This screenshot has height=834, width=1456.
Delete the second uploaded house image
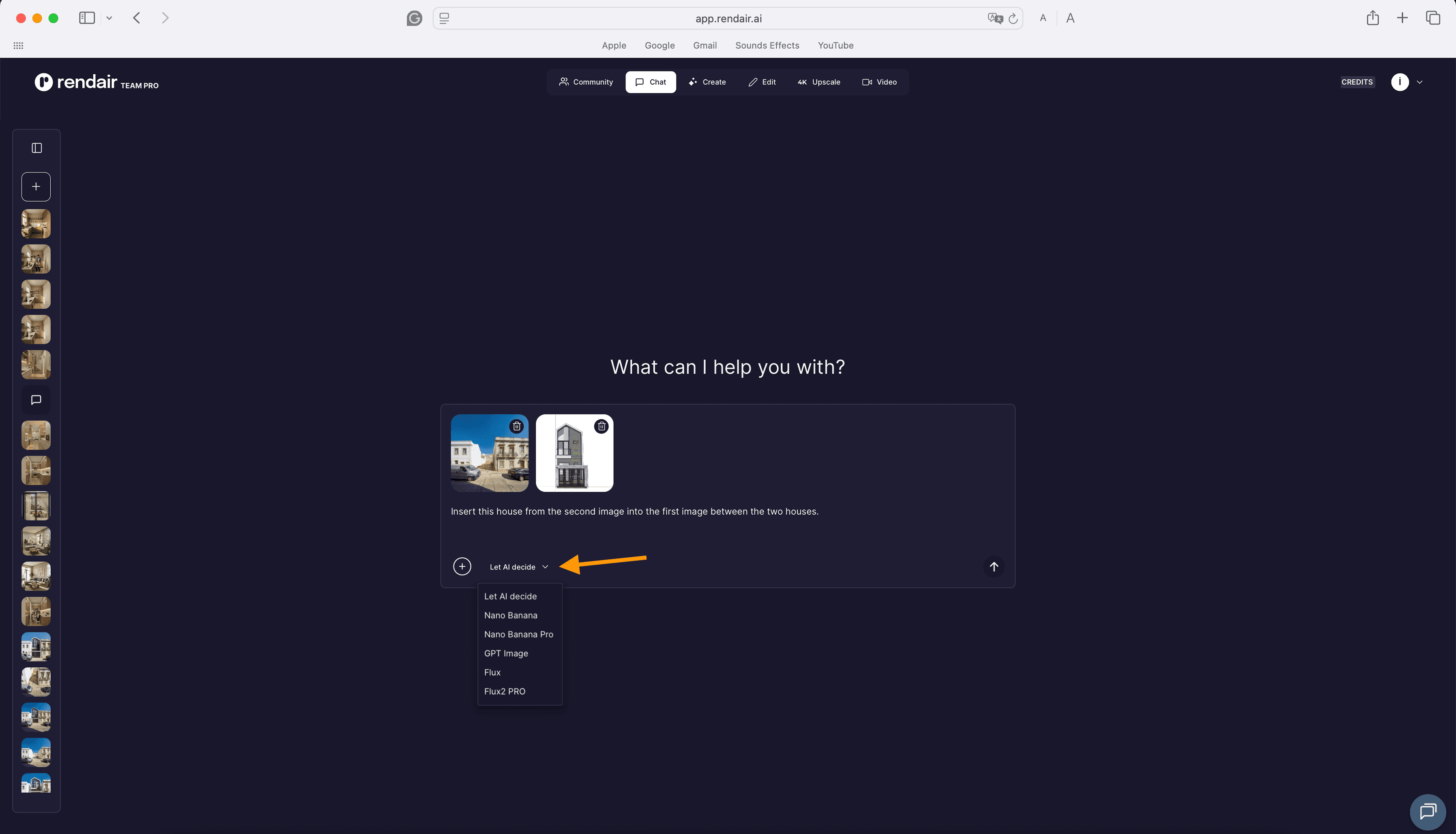point(601,426)
